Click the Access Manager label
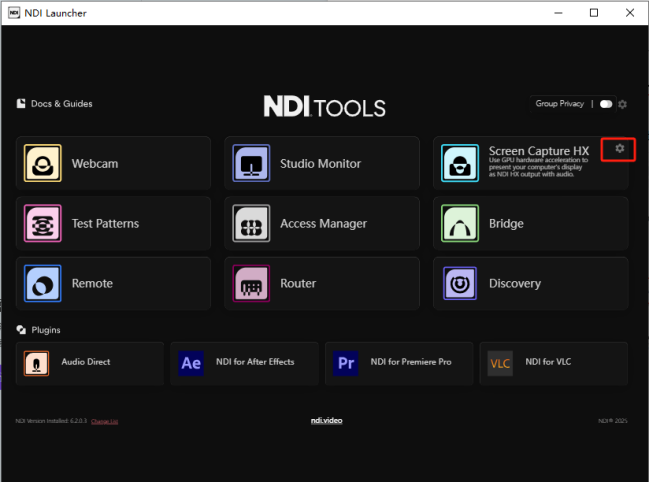The height and width of the screenshot is (483, 650). click(x=323, y=223)
